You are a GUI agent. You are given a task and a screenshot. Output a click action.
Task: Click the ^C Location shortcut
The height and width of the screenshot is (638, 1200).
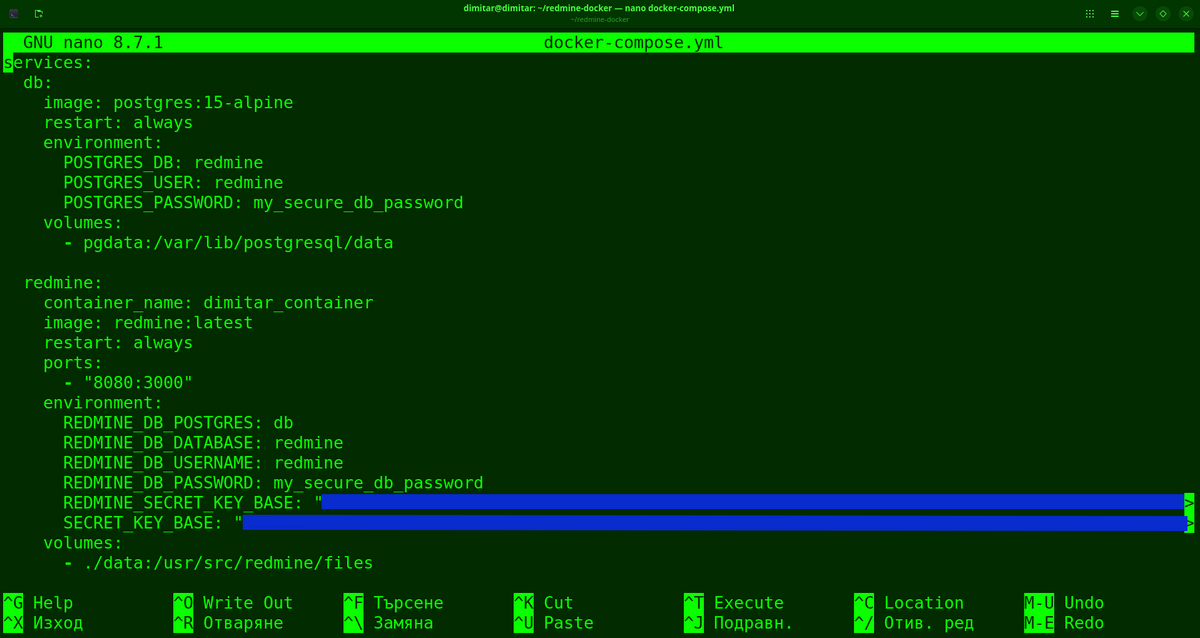[x=909, y=603]
